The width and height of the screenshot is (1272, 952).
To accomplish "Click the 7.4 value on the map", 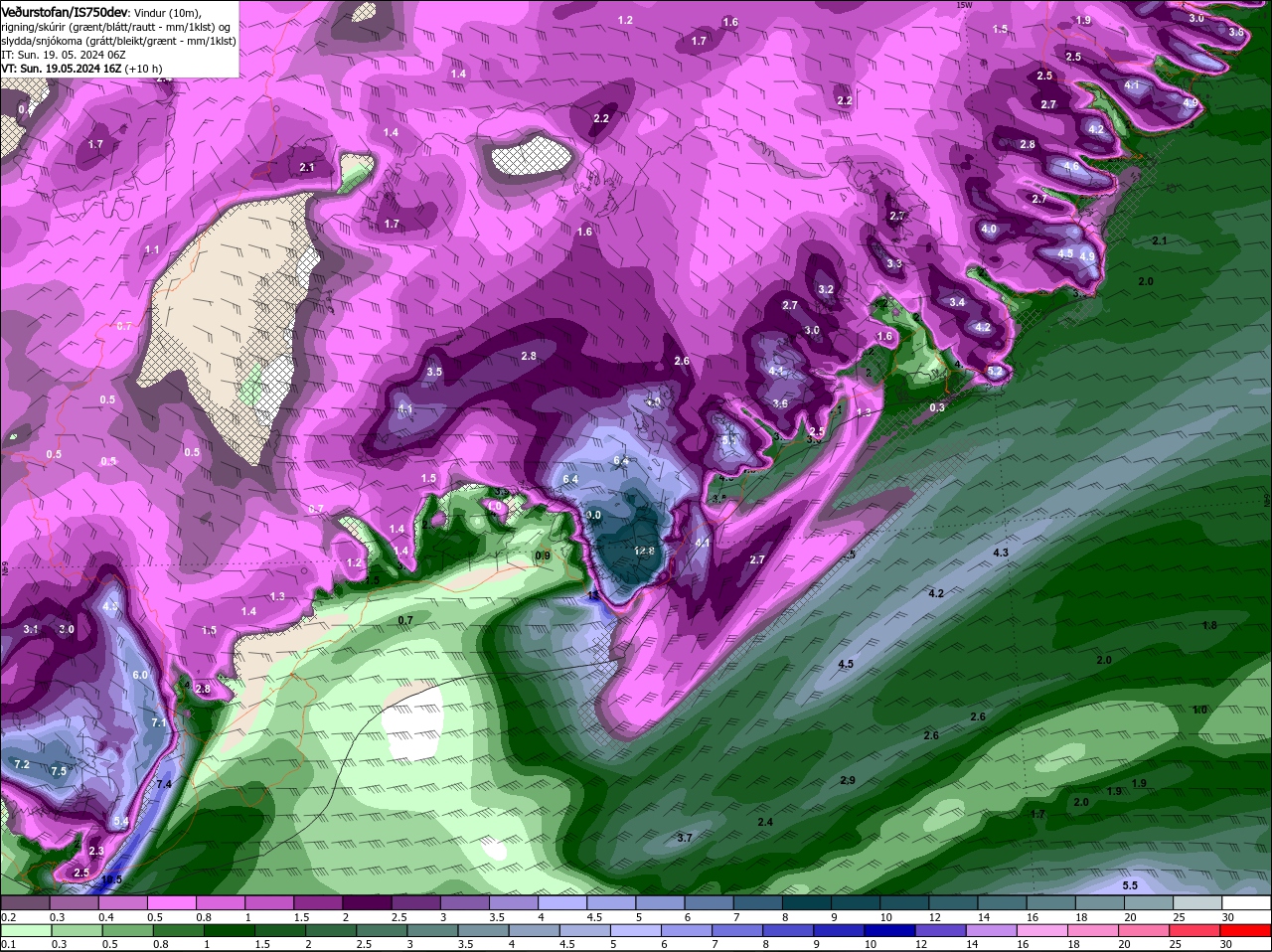I will click(x=164, y=784).
